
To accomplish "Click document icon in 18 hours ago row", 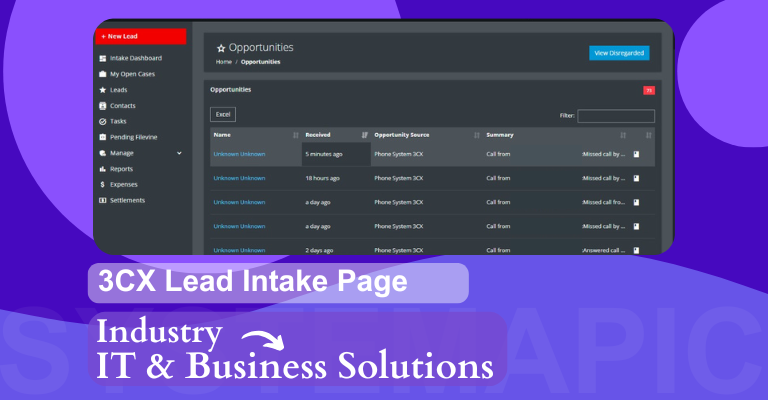I will pyautogui.click(x=636, y=178).
